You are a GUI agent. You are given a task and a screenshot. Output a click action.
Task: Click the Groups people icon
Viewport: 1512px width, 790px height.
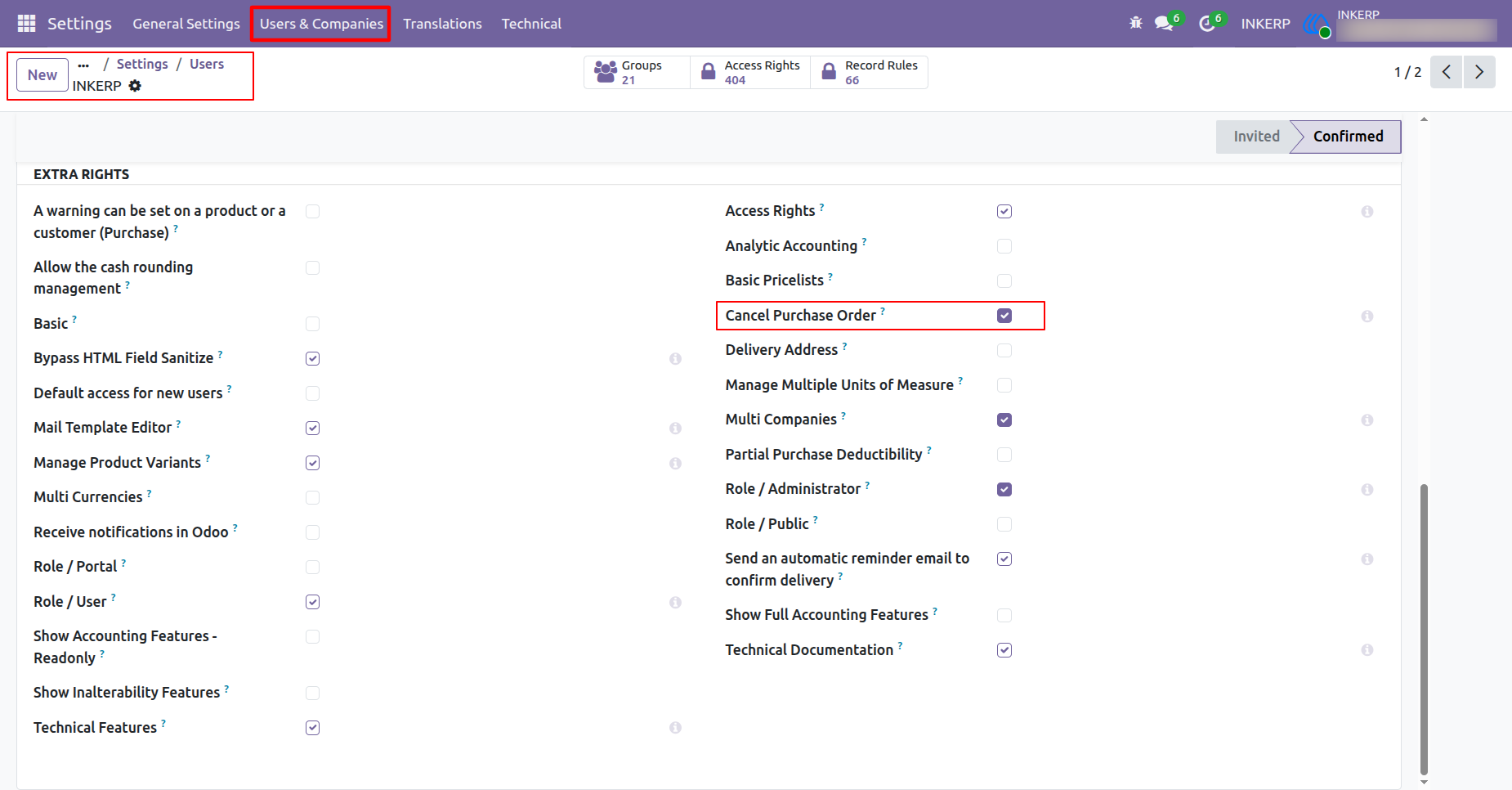coord(606,72)
